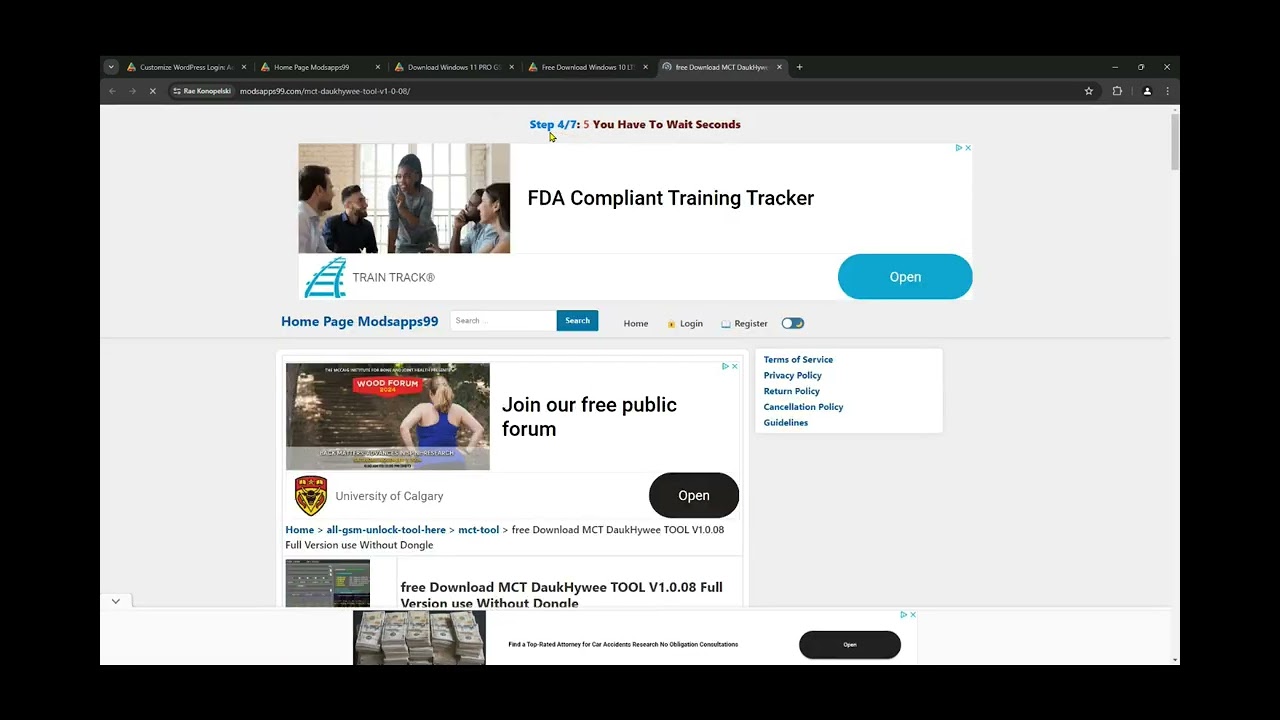Click the money stack ad image

point(419,638)
